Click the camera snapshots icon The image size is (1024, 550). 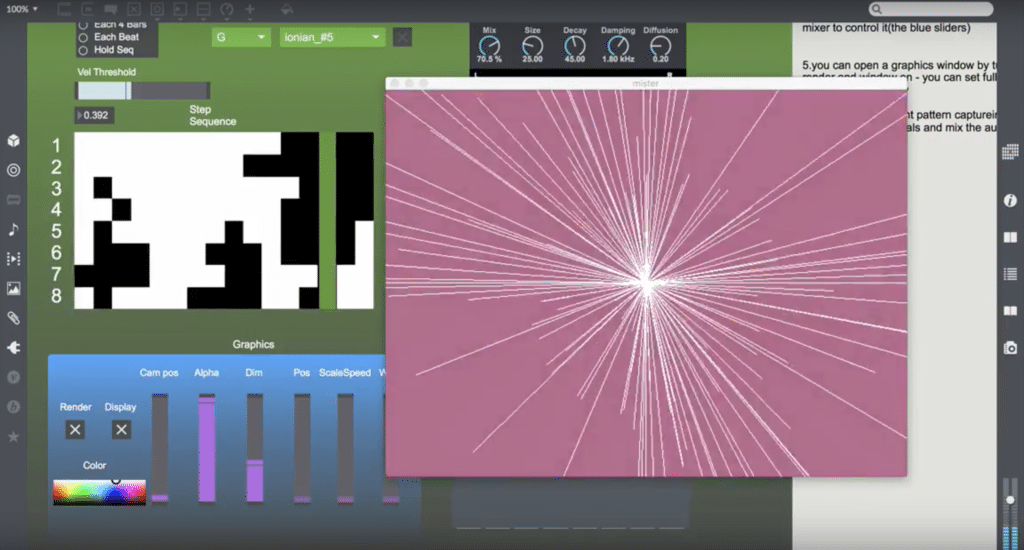pyautogui.click(x=1011, y=347)
